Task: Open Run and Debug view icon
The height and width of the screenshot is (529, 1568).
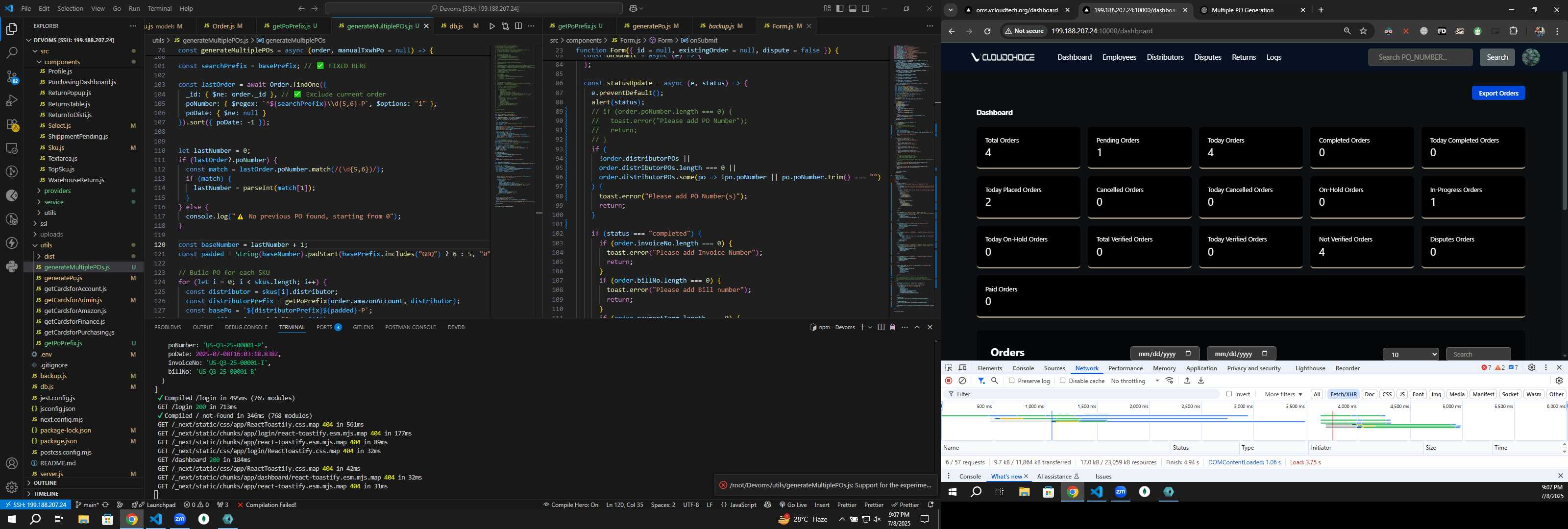Action: pyautogui.click(x=12, y=100)
